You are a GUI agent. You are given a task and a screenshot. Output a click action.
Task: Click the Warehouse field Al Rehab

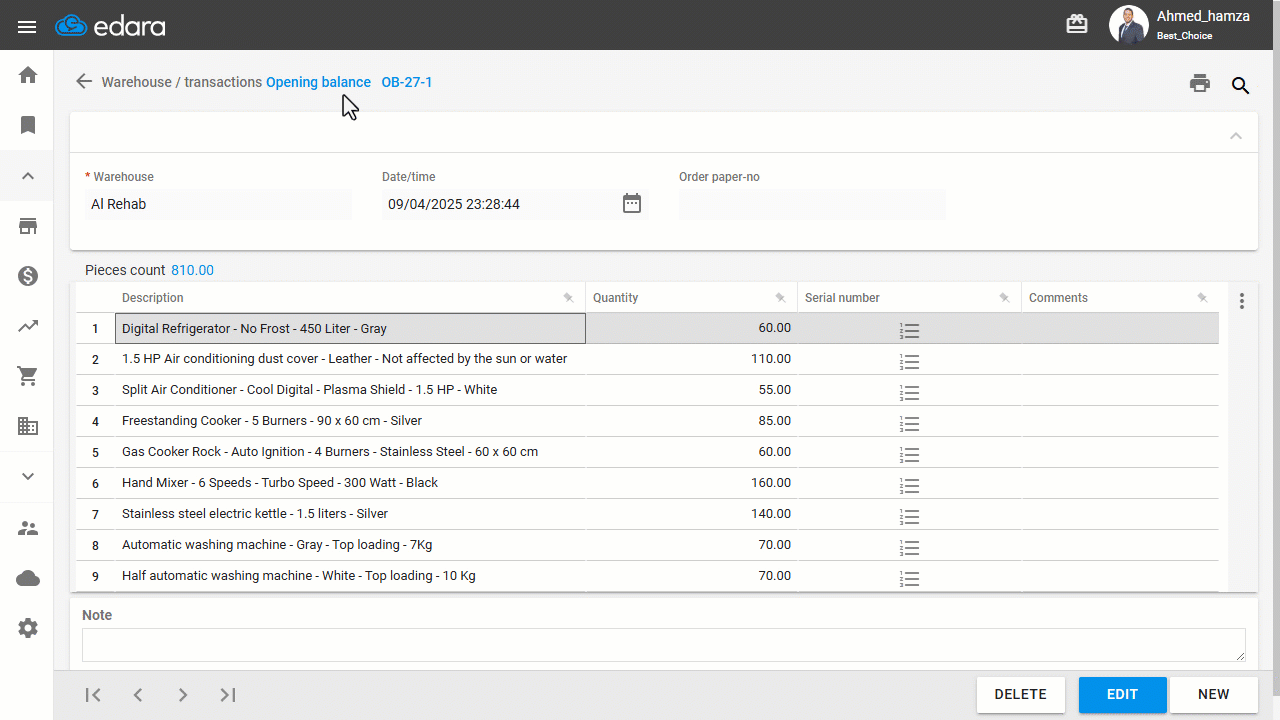pyautogui.click(x=218, y=204)
